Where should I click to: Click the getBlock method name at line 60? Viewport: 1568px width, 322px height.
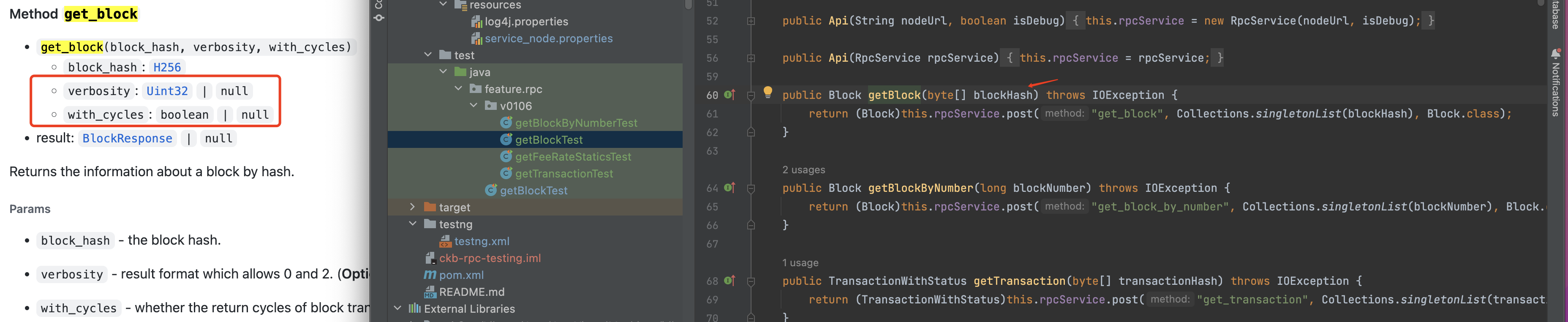click(894, 95)
